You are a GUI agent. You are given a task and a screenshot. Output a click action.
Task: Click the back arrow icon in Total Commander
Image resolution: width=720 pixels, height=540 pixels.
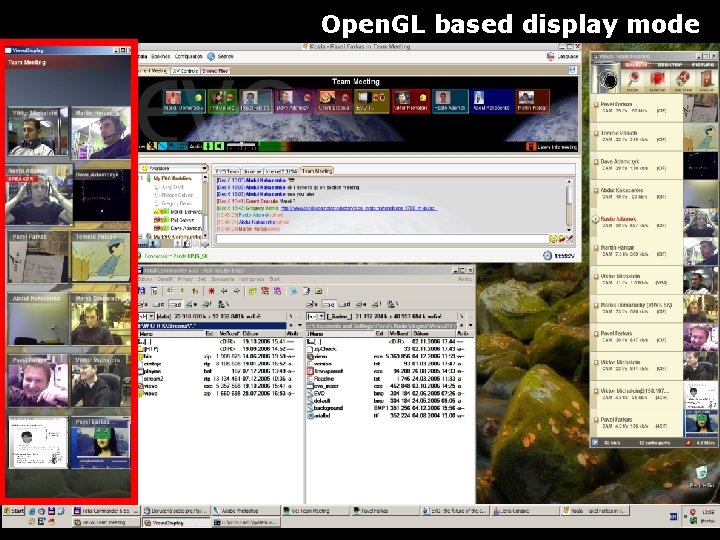coord(224,291)
